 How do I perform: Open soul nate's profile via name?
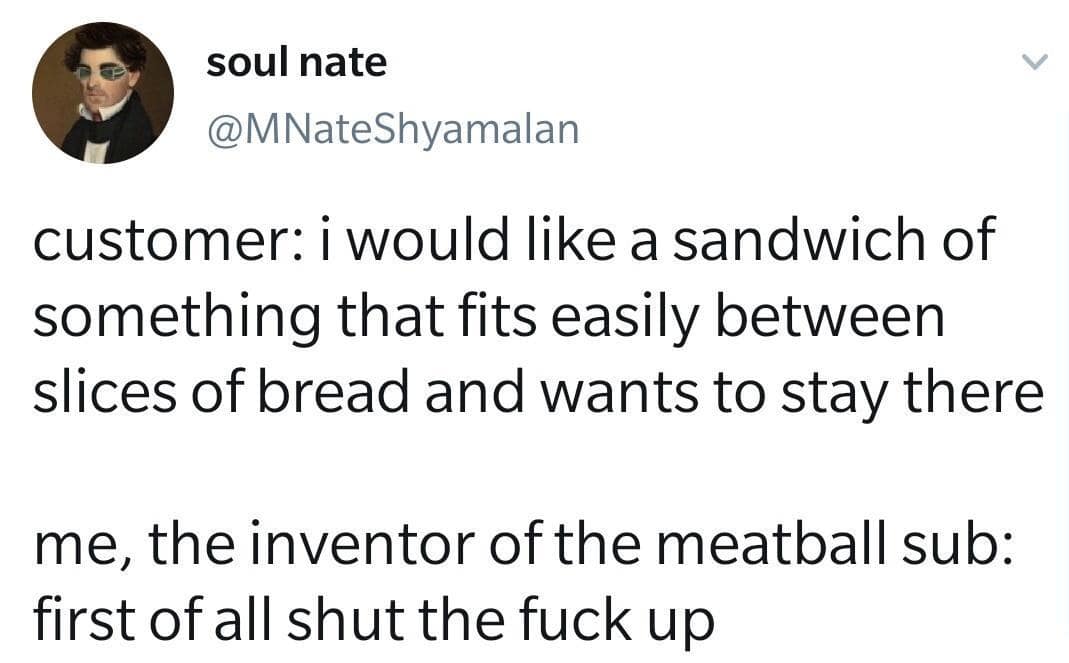click(x=296, y=60)
